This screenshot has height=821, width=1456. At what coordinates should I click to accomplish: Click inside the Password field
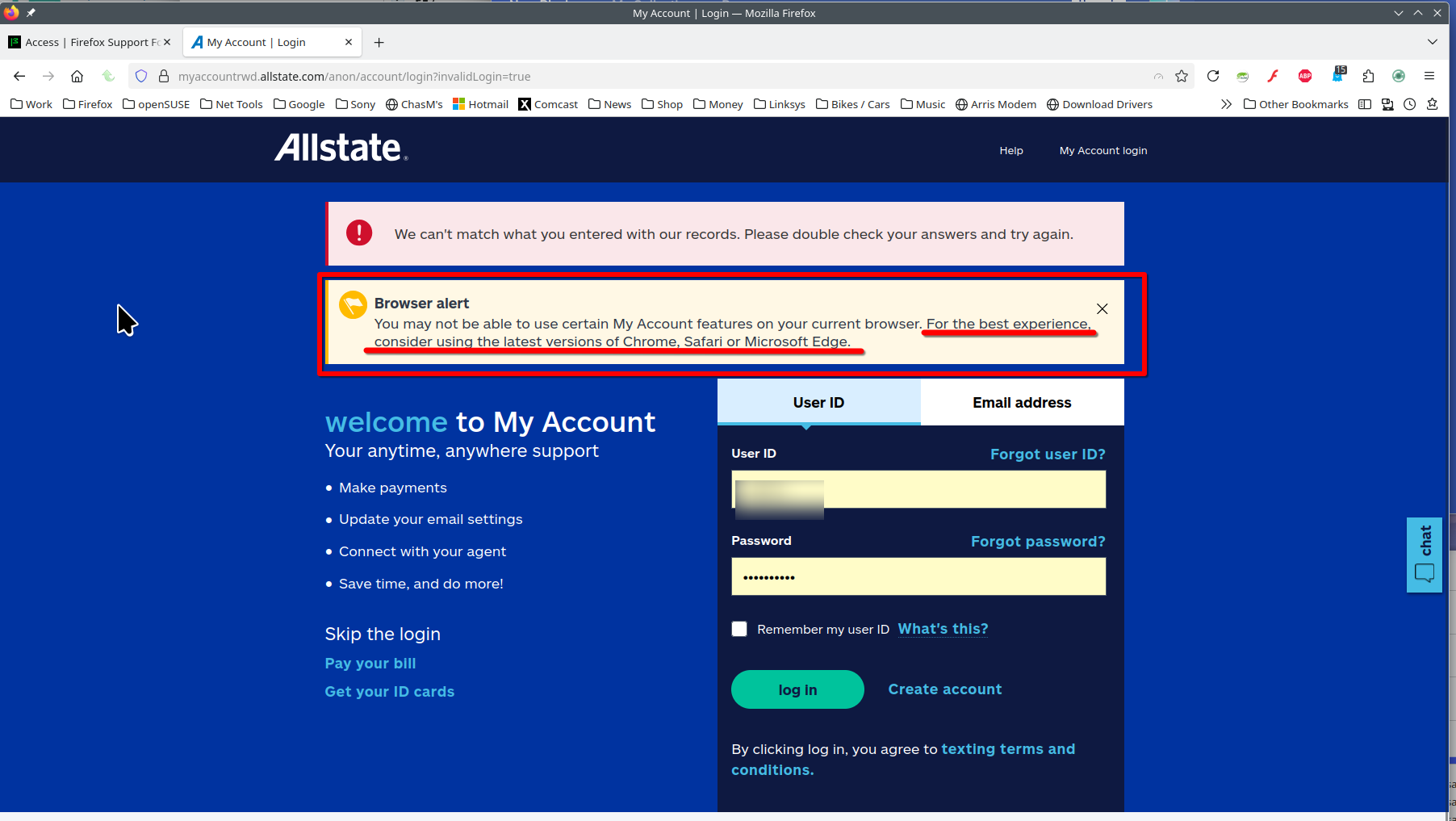click(x=918, y=576)
